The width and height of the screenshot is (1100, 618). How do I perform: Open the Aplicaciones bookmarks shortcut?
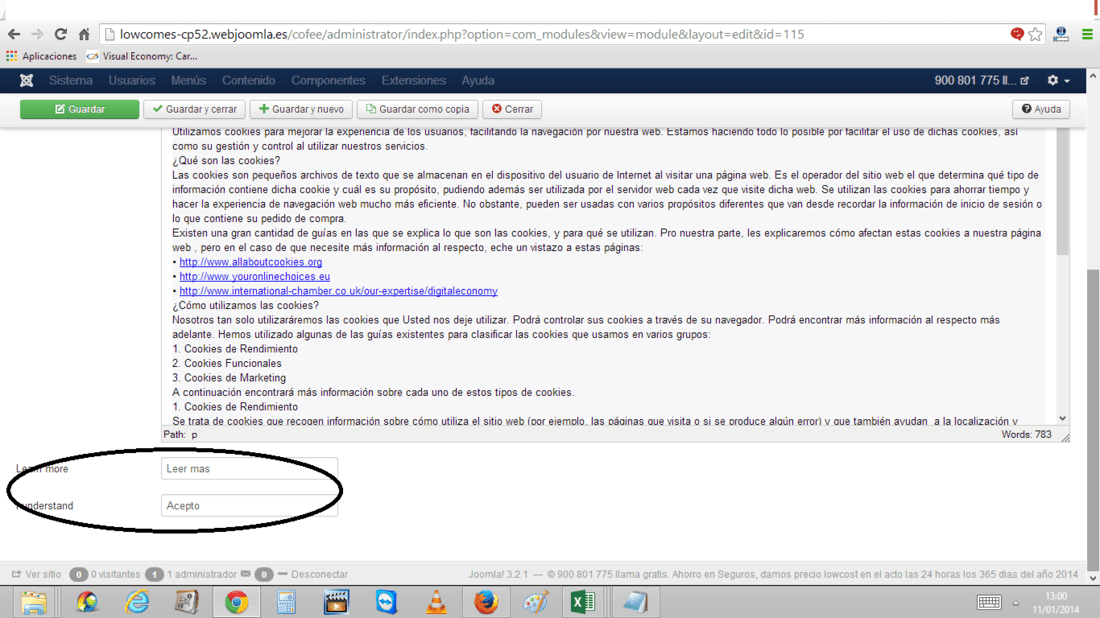click(x=41, y=56)
